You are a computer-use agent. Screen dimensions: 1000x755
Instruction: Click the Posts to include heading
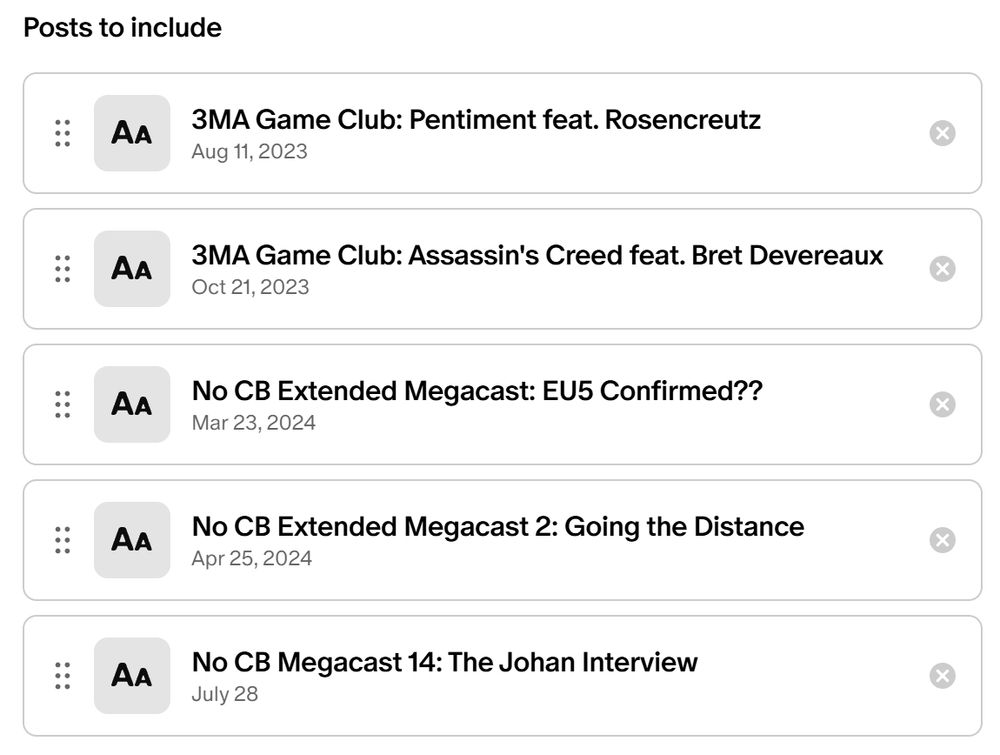click(x=122, y=28)
